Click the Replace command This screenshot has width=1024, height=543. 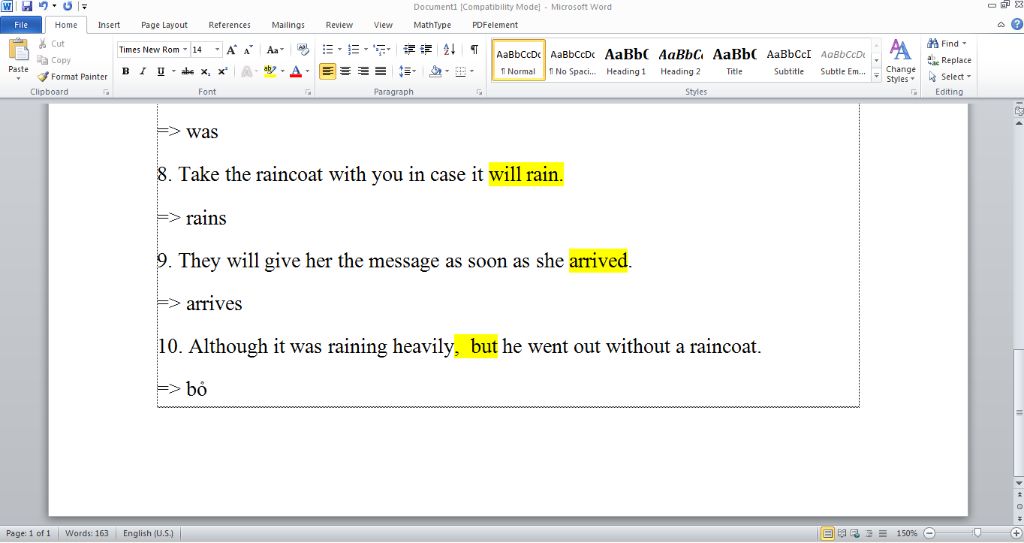[x=950, y=60]
